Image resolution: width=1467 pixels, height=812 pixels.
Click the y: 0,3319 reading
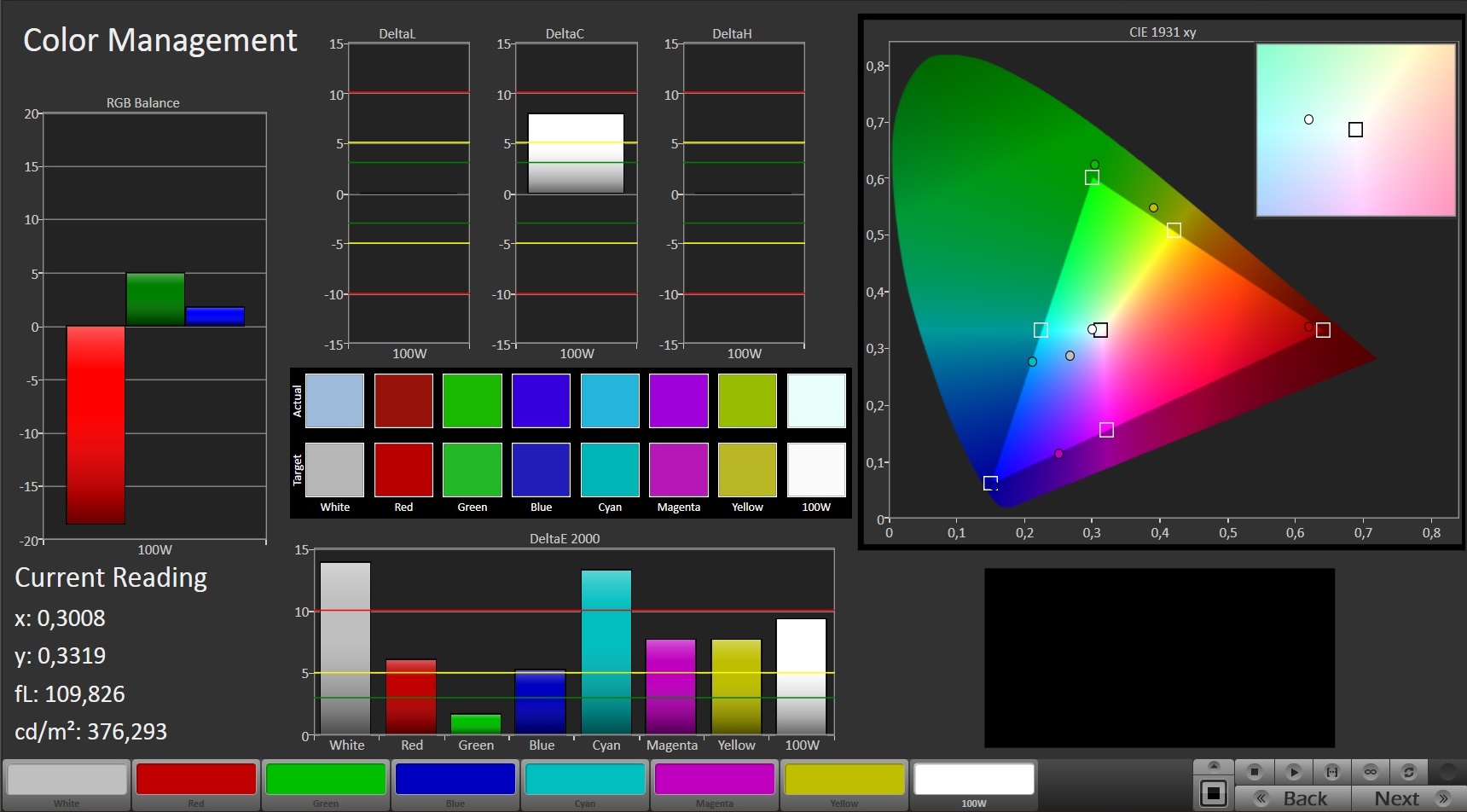coord(60,656)
